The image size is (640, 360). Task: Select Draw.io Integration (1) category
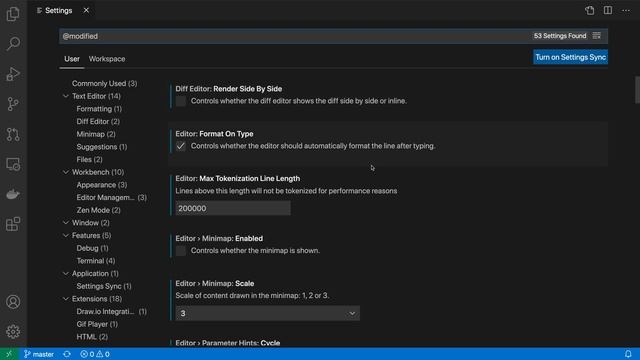click(111, 311)
